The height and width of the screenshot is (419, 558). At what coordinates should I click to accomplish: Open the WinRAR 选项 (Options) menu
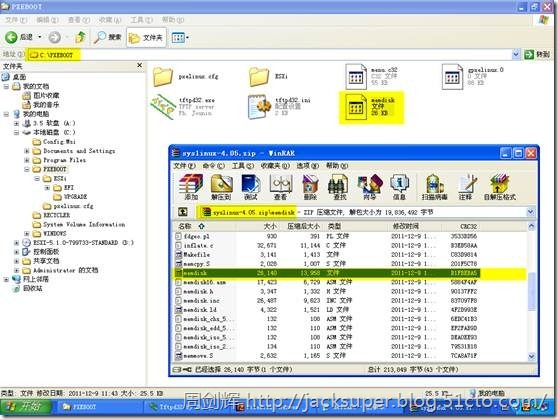[307, 166]
